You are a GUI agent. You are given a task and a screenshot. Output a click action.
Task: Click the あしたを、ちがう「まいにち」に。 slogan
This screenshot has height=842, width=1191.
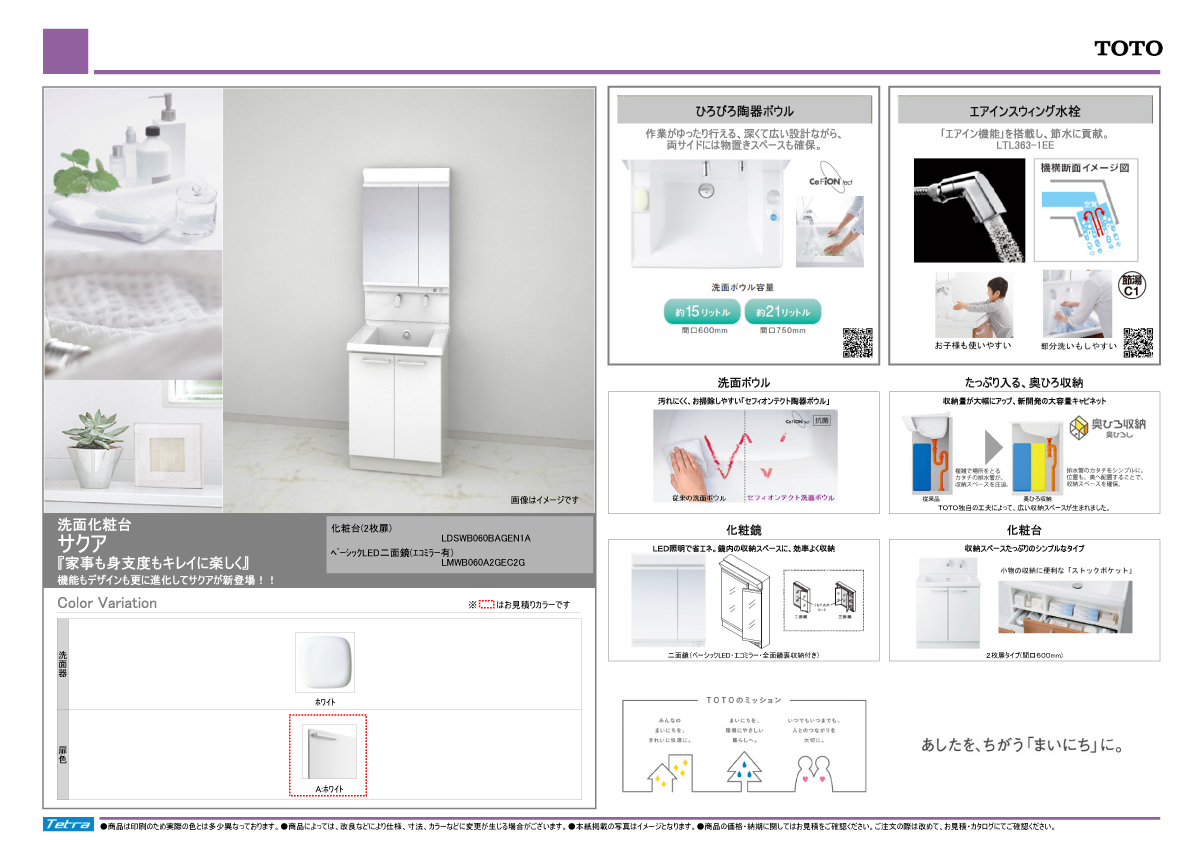[x=1023, y=745]
